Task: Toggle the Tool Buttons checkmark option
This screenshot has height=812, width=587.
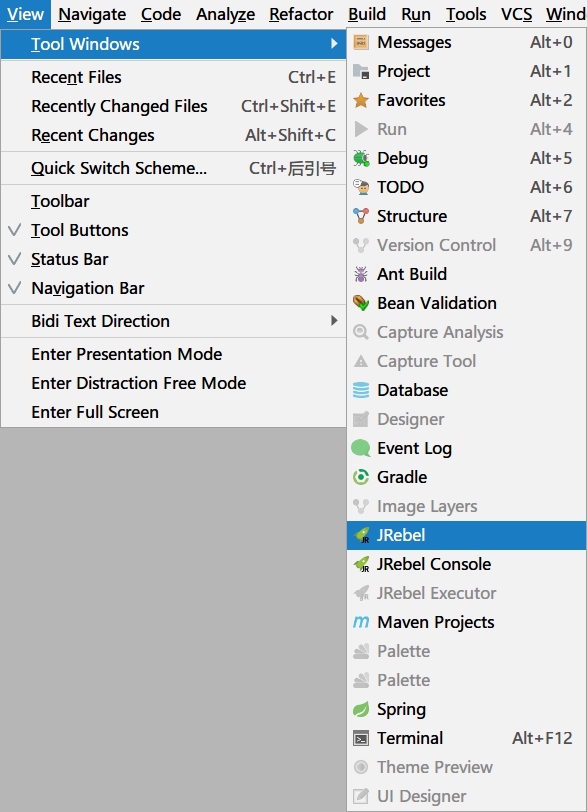Action: point(173,230)
